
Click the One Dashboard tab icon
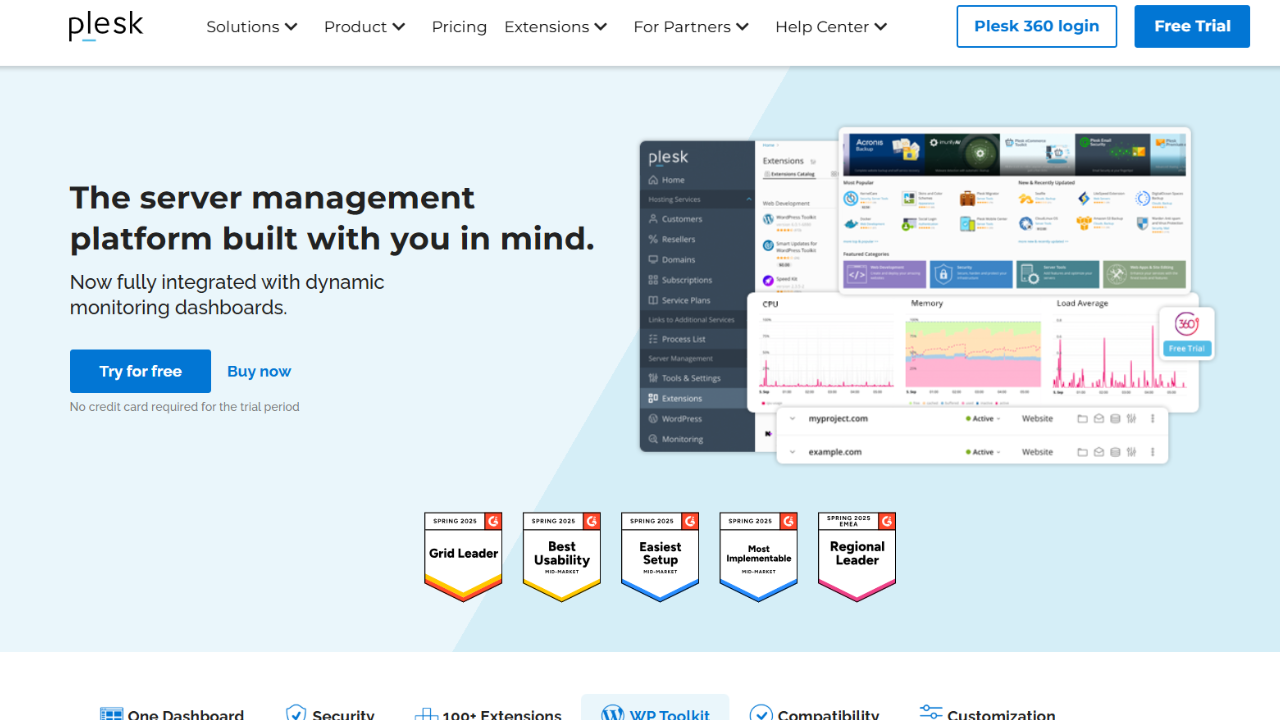(x=112, y=714)
